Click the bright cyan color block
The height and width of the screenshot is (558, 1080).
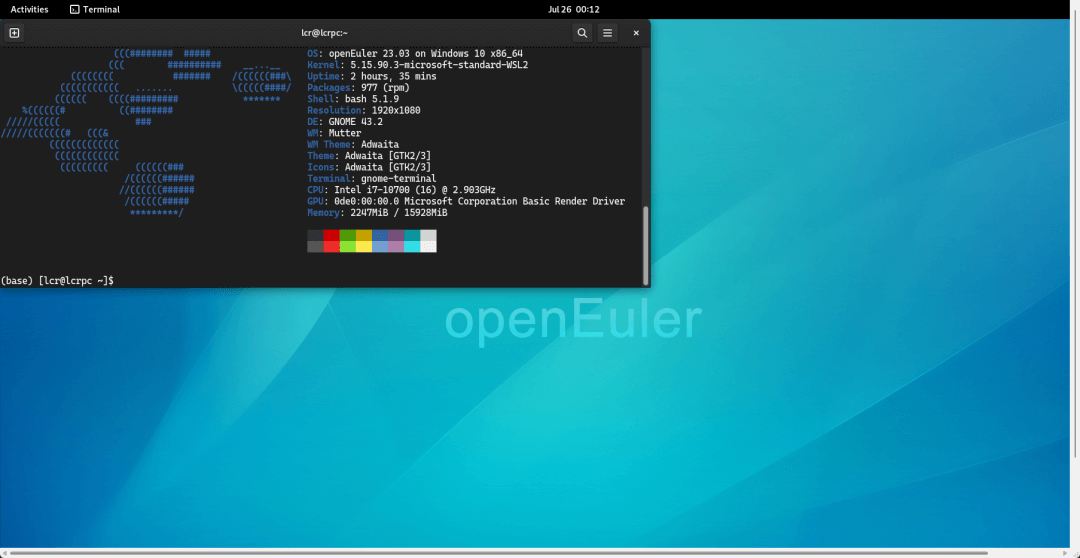point(412,246)
